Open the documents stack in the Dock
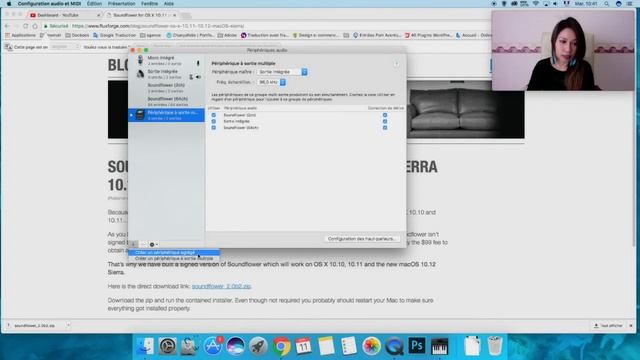This screenshot has width=640, height=360. coord(472,346)
